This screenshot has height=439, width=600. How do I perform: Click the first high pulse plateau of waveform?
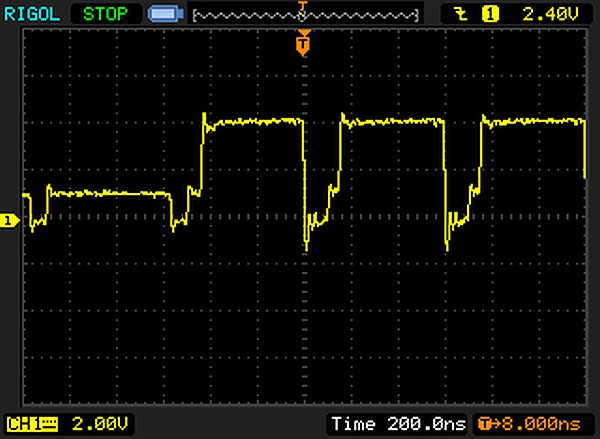(x=252, y=121)
